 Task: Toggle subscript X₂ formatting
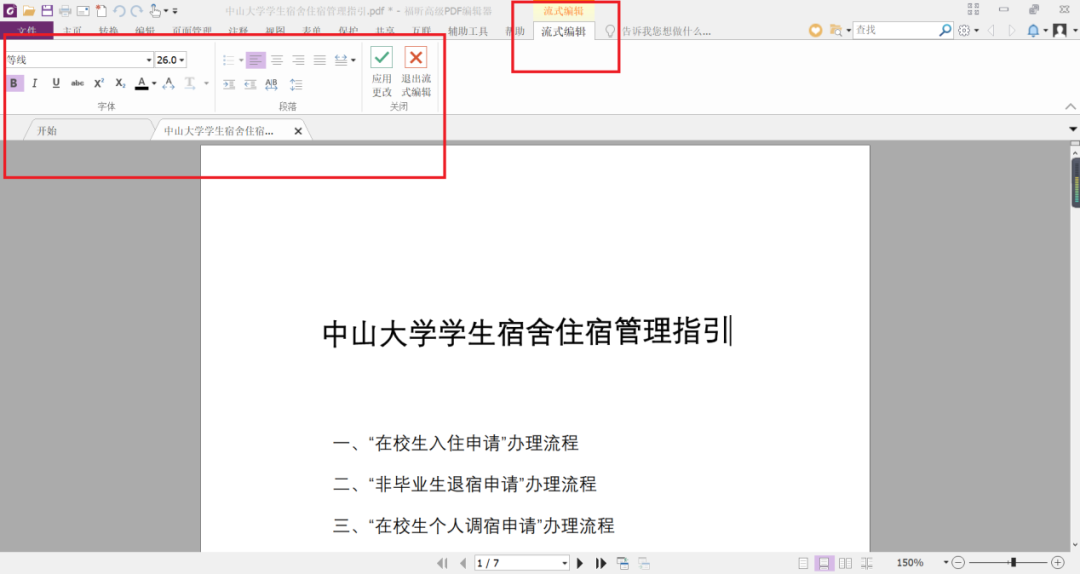[x=120, y=83]
